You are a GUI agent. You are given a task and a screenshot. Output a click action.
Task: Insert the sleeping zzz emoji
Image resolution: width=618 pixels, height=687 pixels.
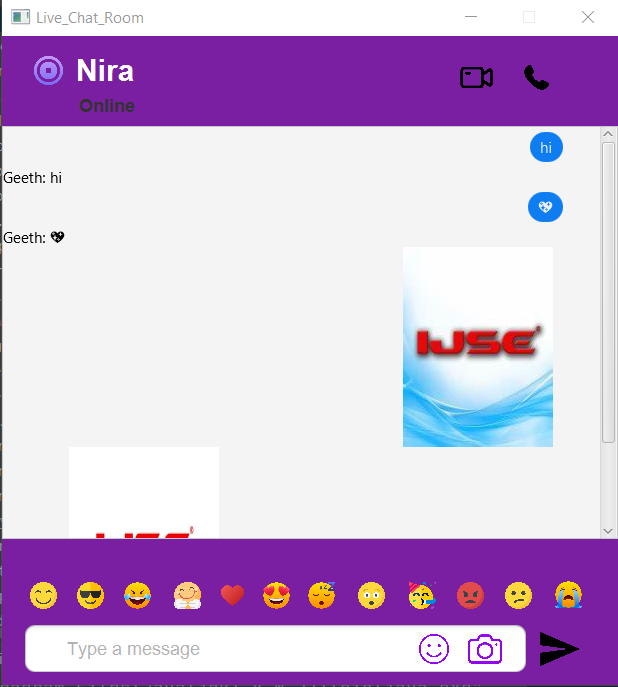322,595
